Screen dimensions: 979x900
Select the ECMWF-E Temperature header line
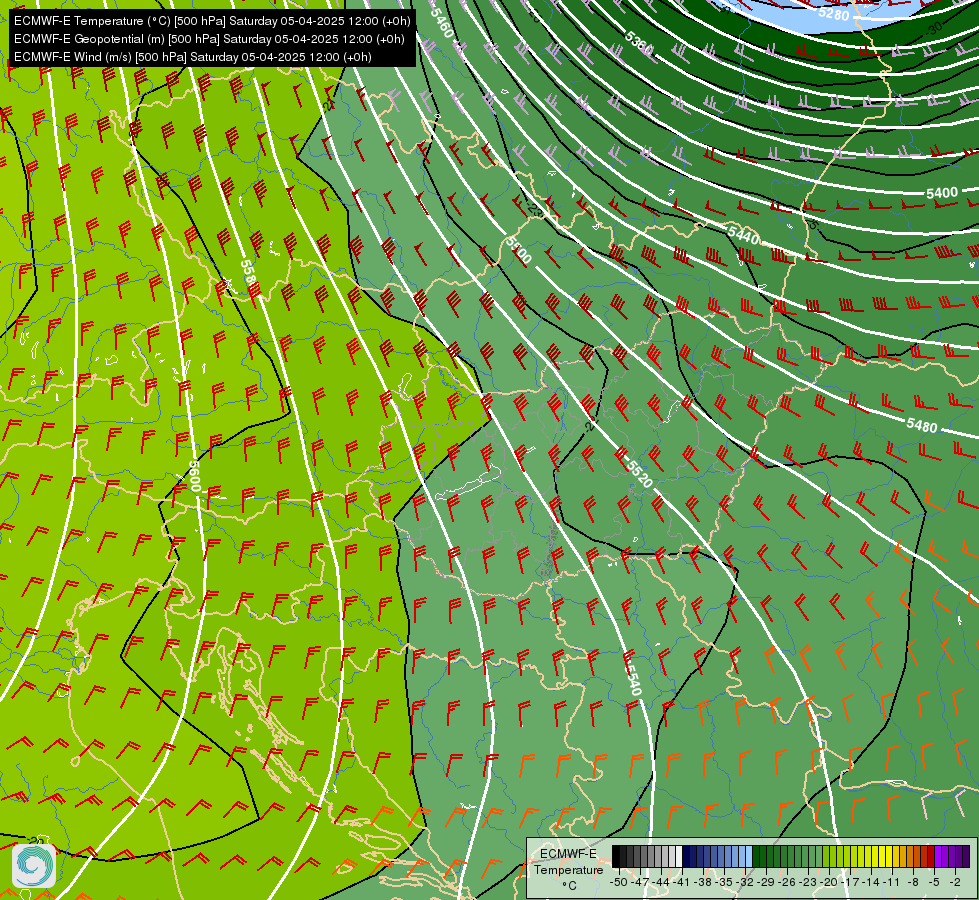[212, 21]
